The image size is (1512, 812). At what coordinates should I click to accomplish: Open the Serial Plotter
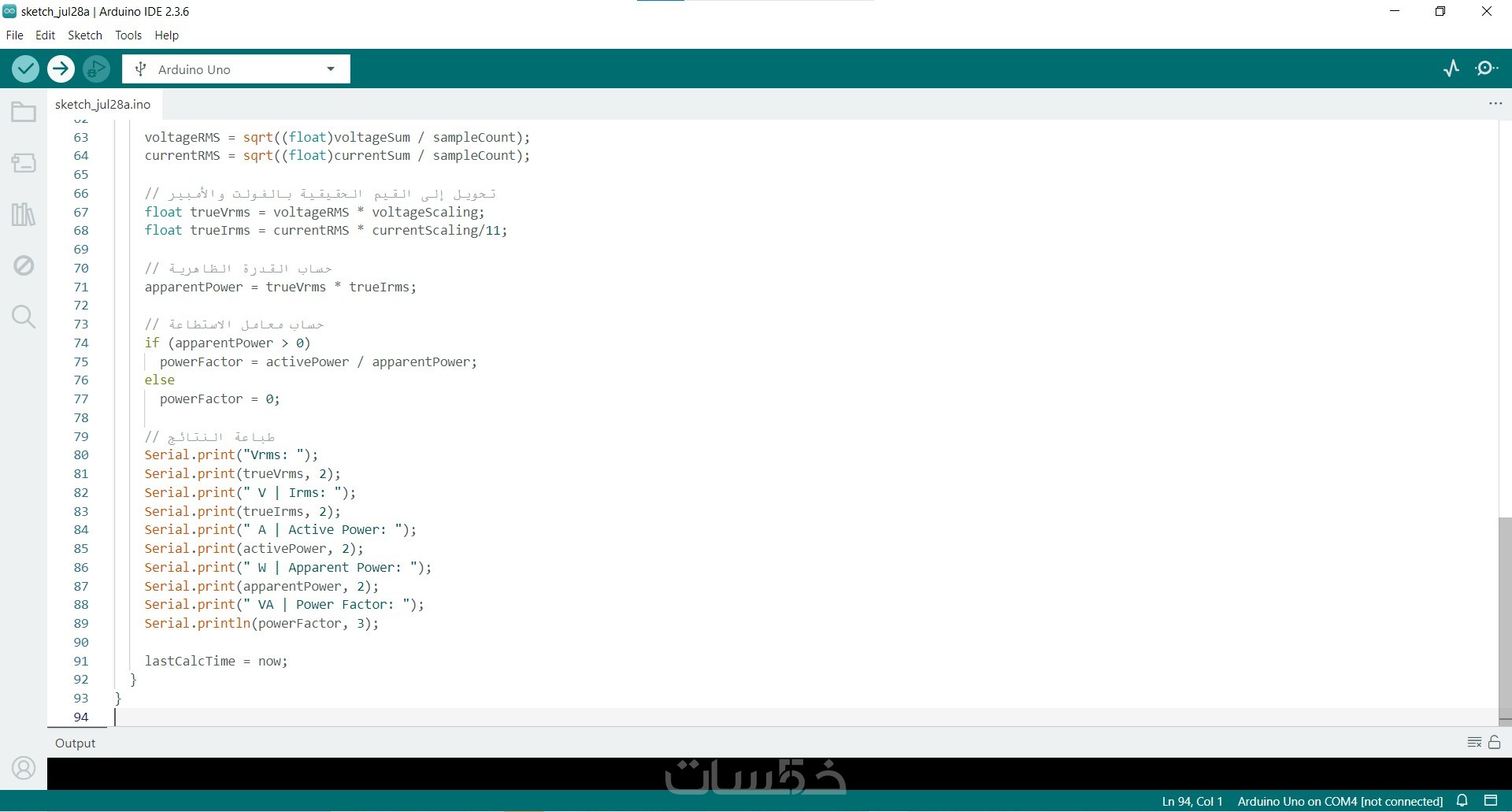(1451, 69)
